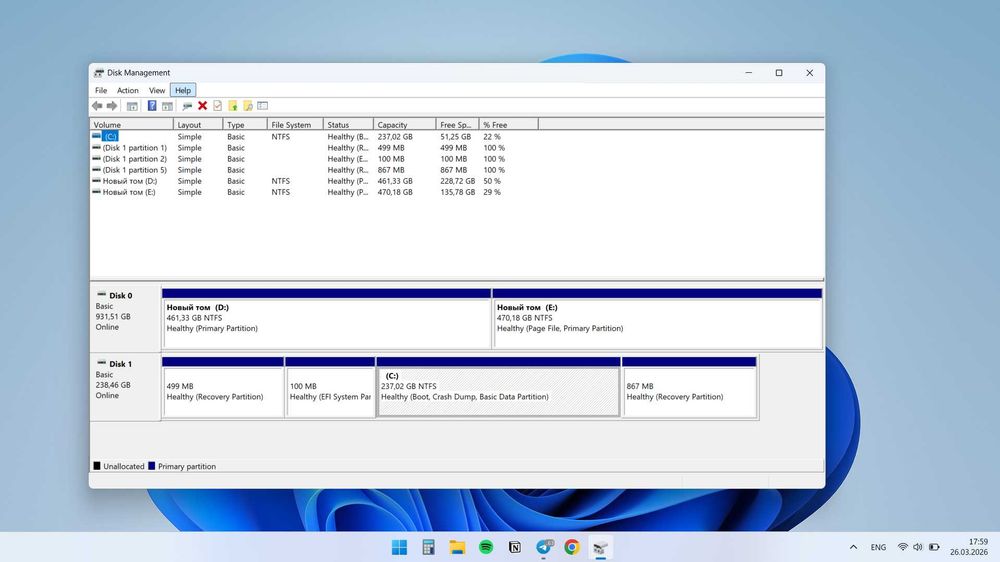Sort by the Free Sp... column header
Screen dimensions: 1000x562
point(457,124)
